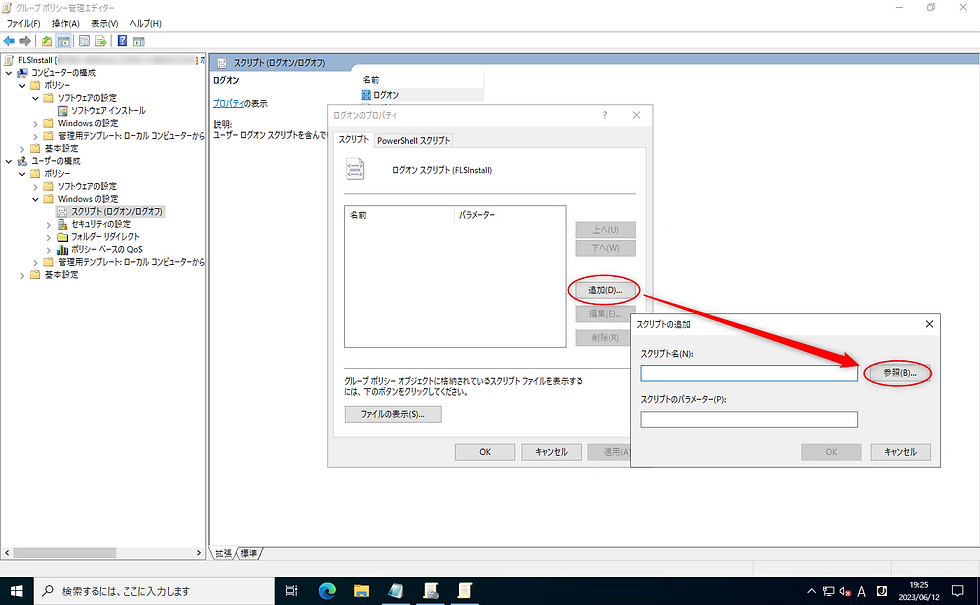Click the コンピューターの構成 computer icon
Screen dimensions: 980x605
click(x=22, y=73)
